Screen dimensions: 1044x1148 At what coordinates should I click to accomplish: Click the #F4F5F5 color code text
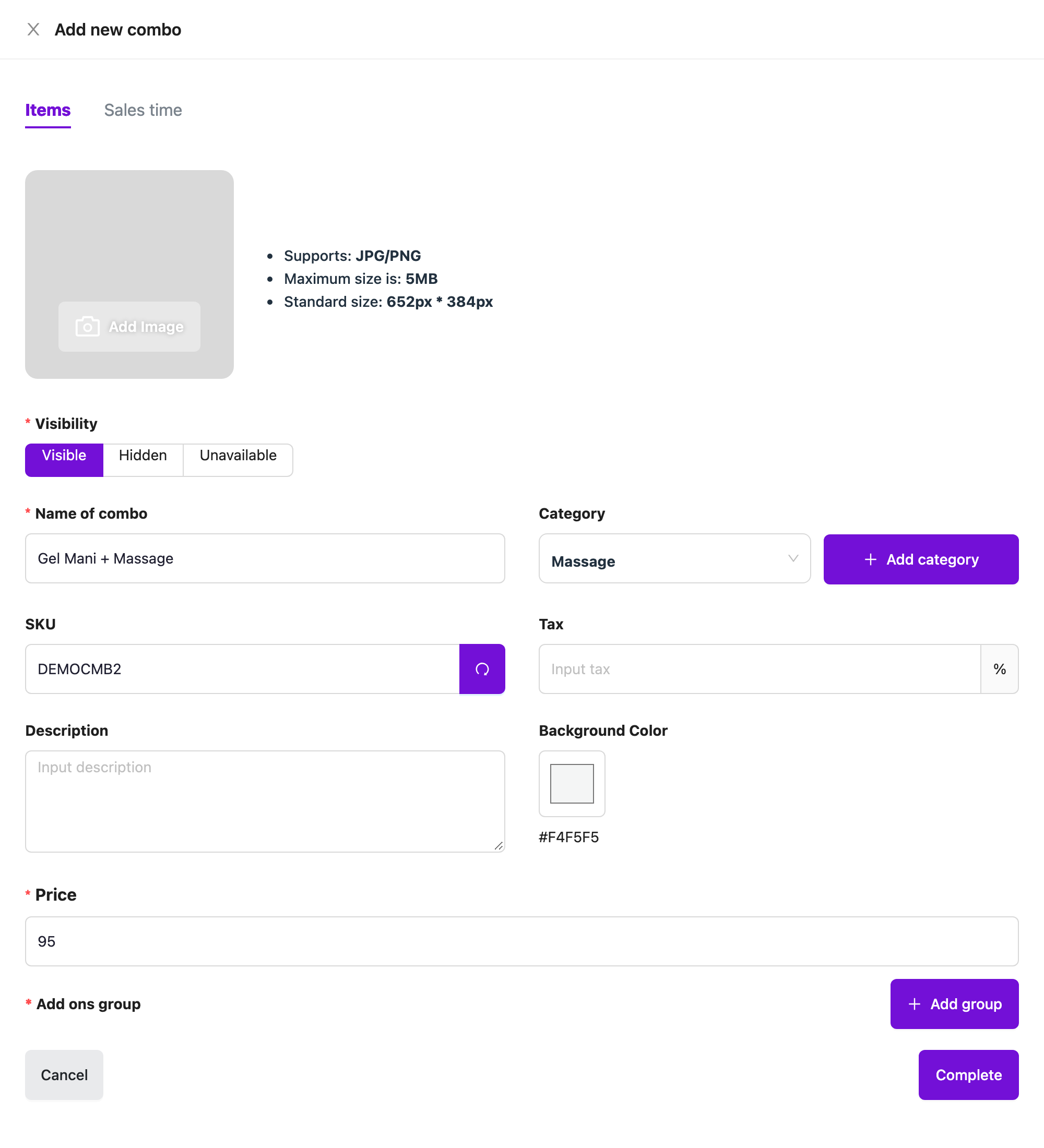568,838
